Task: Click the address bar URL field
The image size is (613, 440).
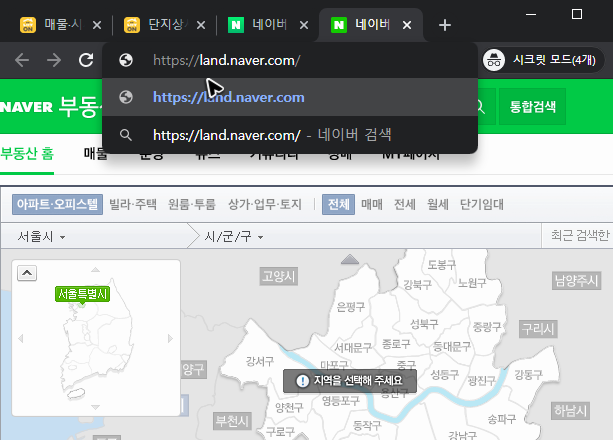Action: point(289,60)
